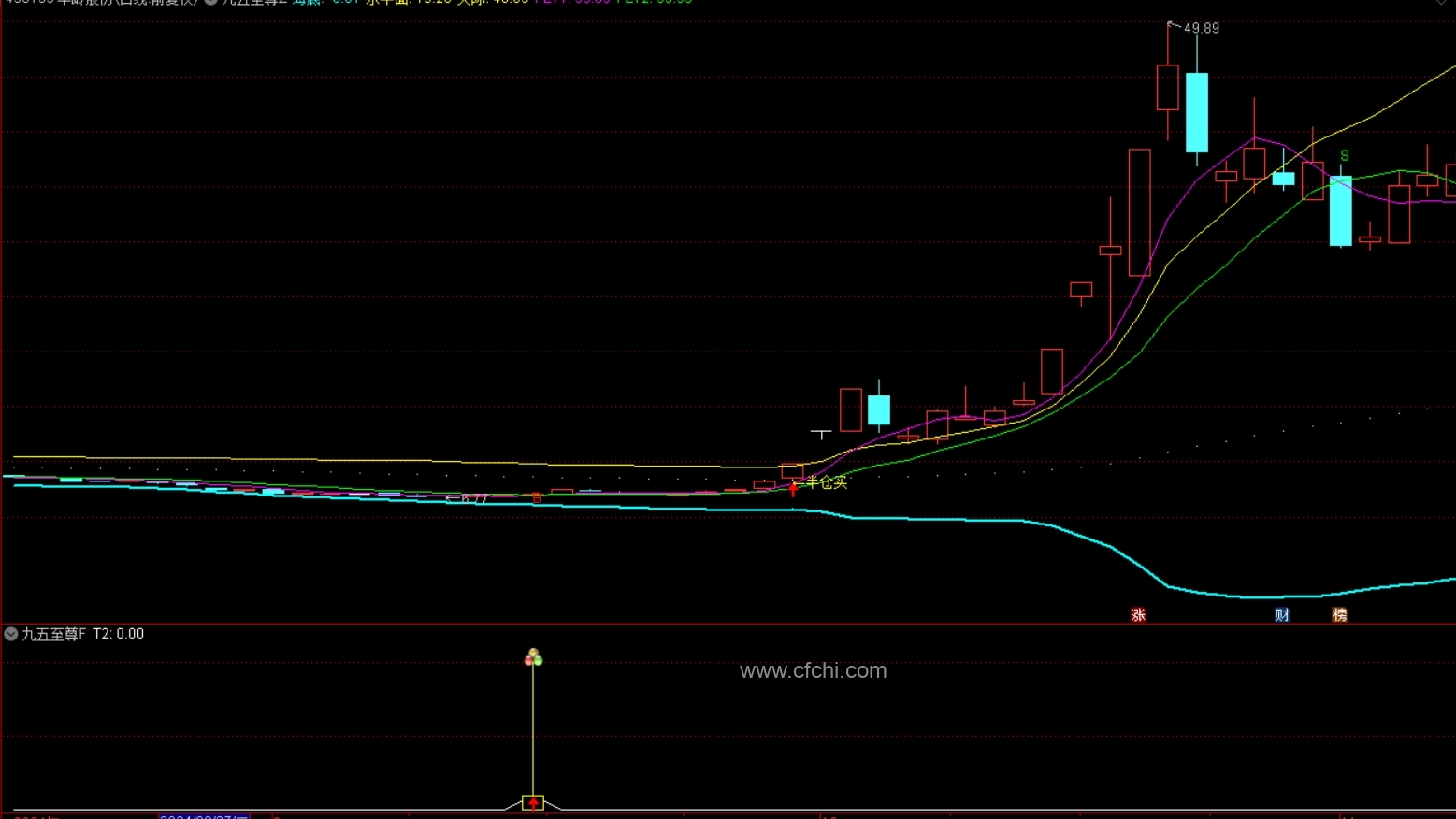Click the yellow boxed red arrow at the sub-chart bottom
The image size is (1456, 819).
tap(533, 802)
